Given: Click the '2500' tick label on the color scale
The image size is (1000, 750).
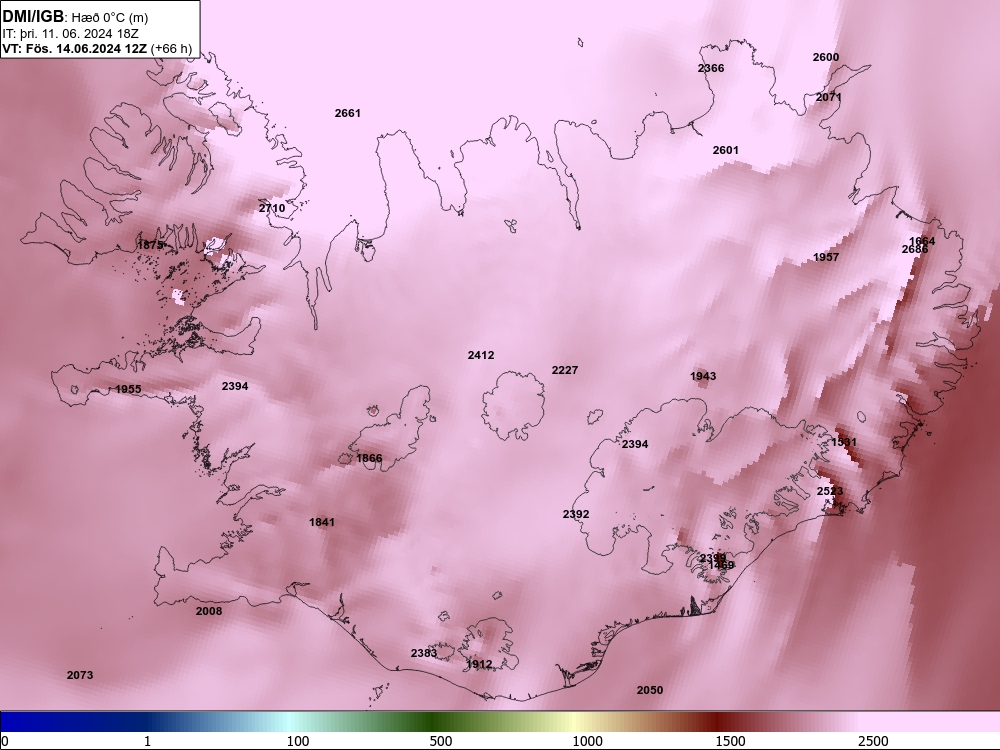Looking at the screenshot, I should [x=873, y=742].
